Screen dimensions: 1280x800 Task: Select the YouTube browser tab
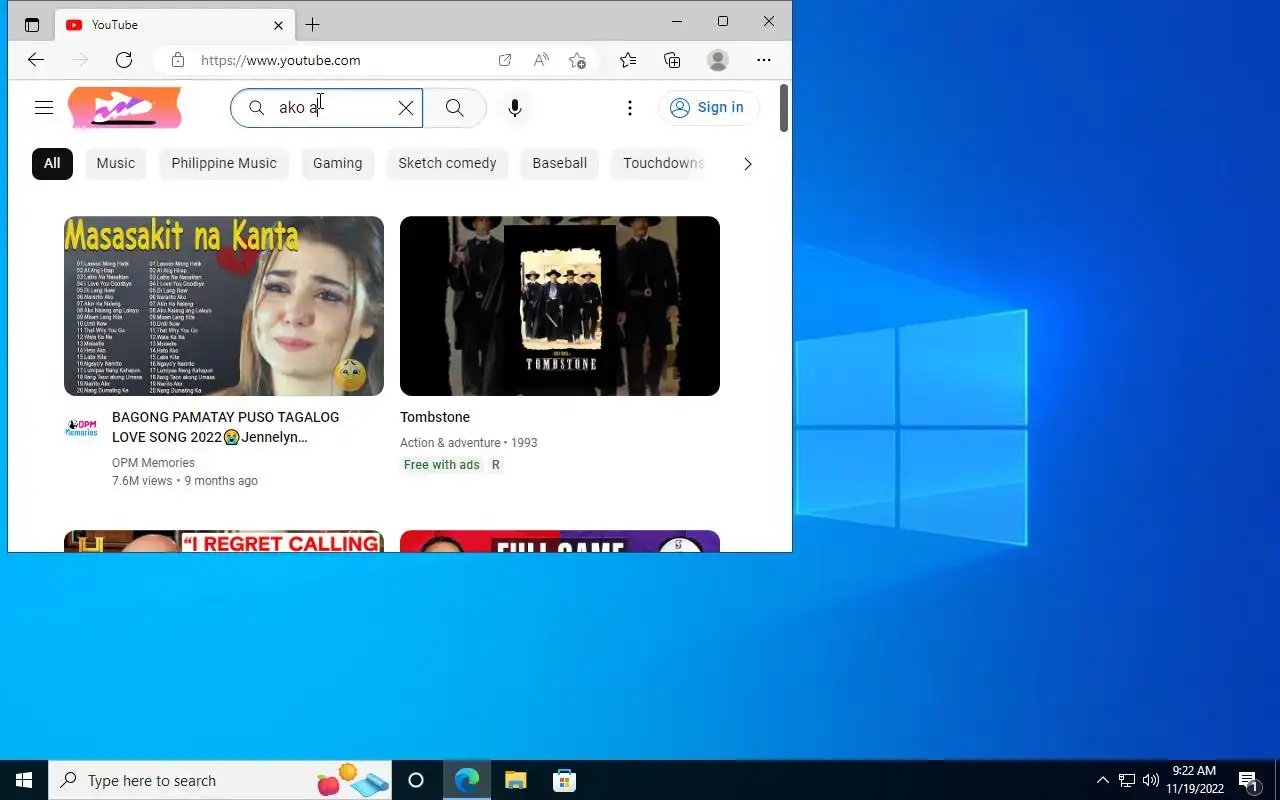[x=175, y=25]
